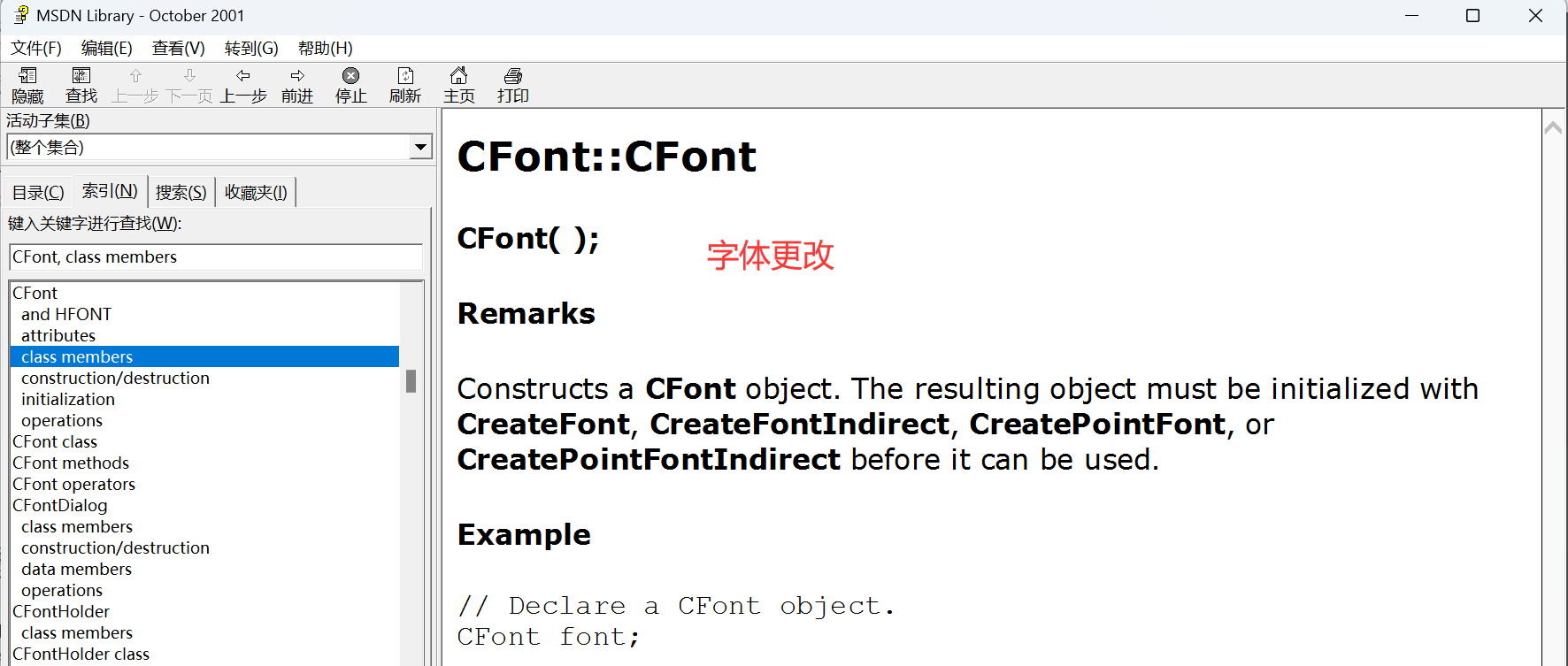Viewport: 1568px width, 666px height.
Task: Select 'construction/destruction' under CFont
Action: [115, 378]
